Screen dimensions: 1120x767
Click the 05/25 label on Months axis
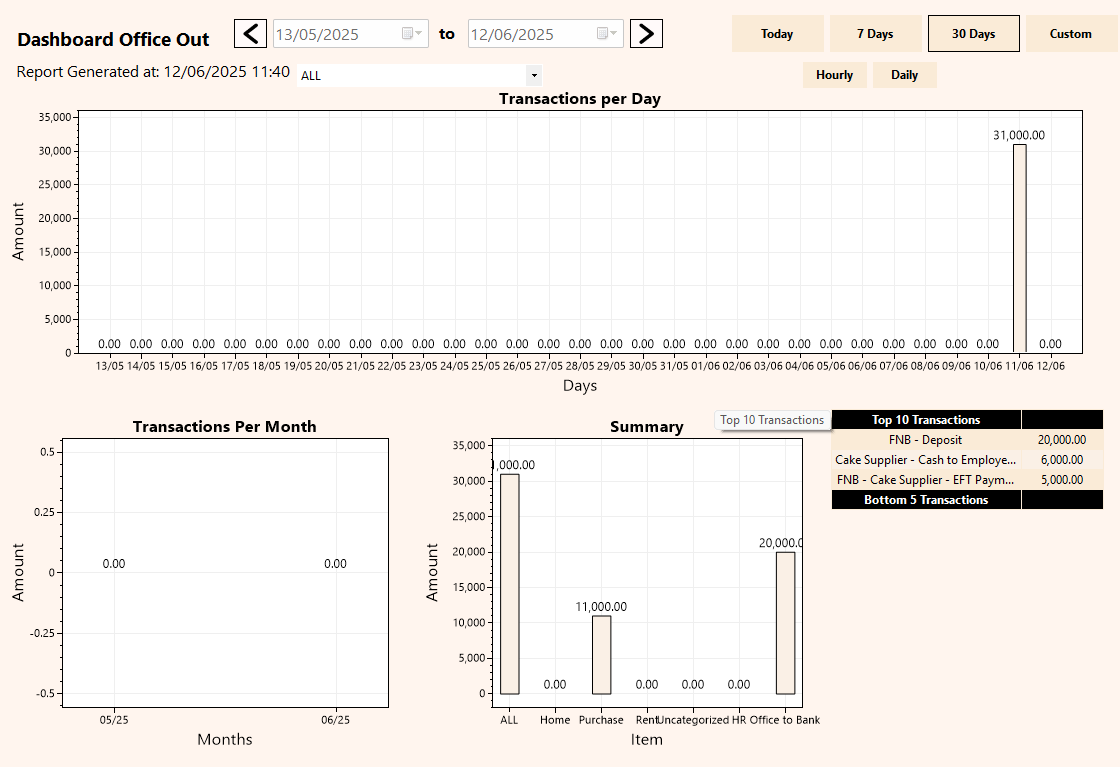(114, 720)
